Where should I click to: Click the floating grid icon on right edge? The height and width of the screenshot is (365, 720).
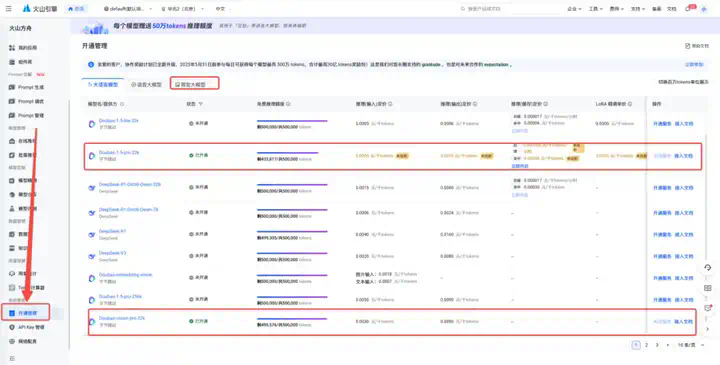pos(708,288)
